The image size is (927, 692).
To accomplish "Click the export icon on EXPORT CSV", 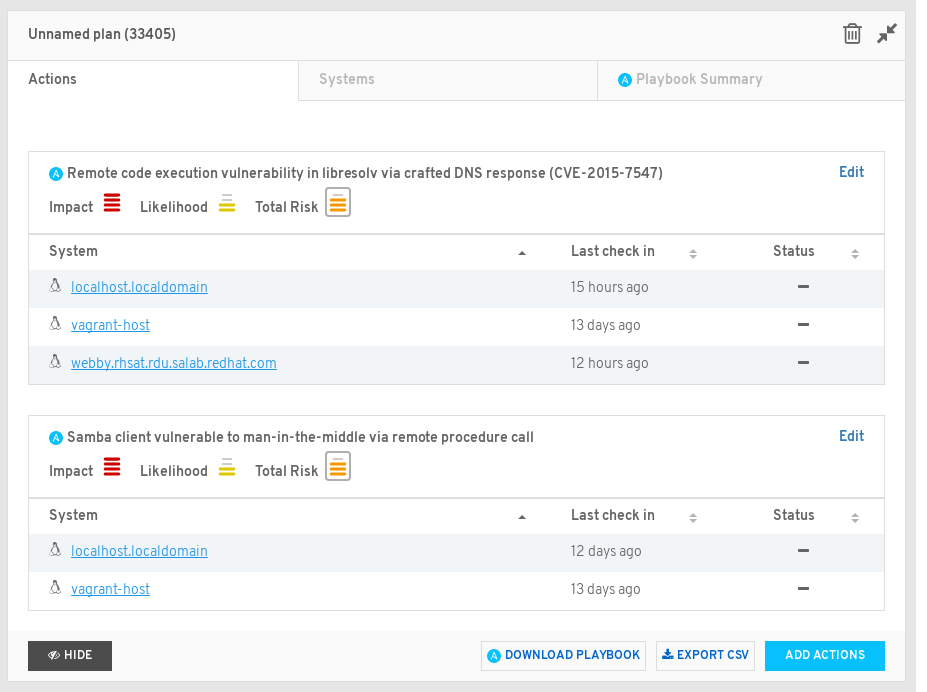I will click(666, 656).
